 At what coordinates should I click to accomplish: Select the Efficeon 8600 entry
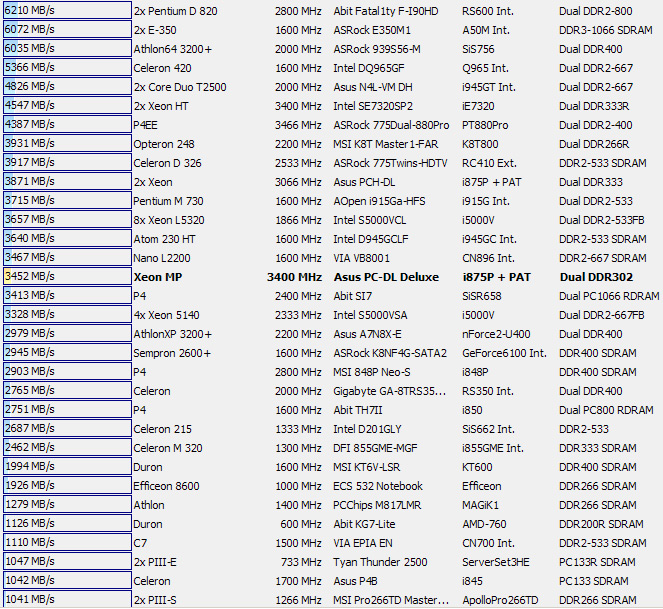[166, 486]
